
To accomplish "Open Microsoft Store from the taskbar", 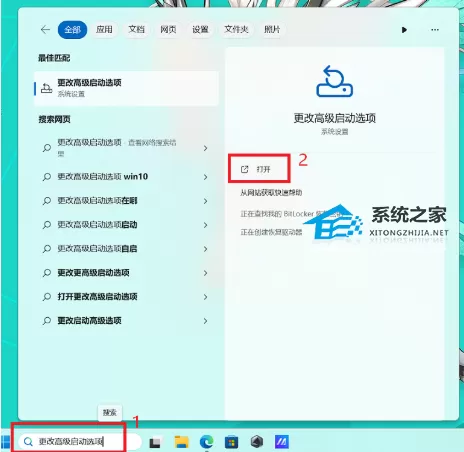I will 232,442.
